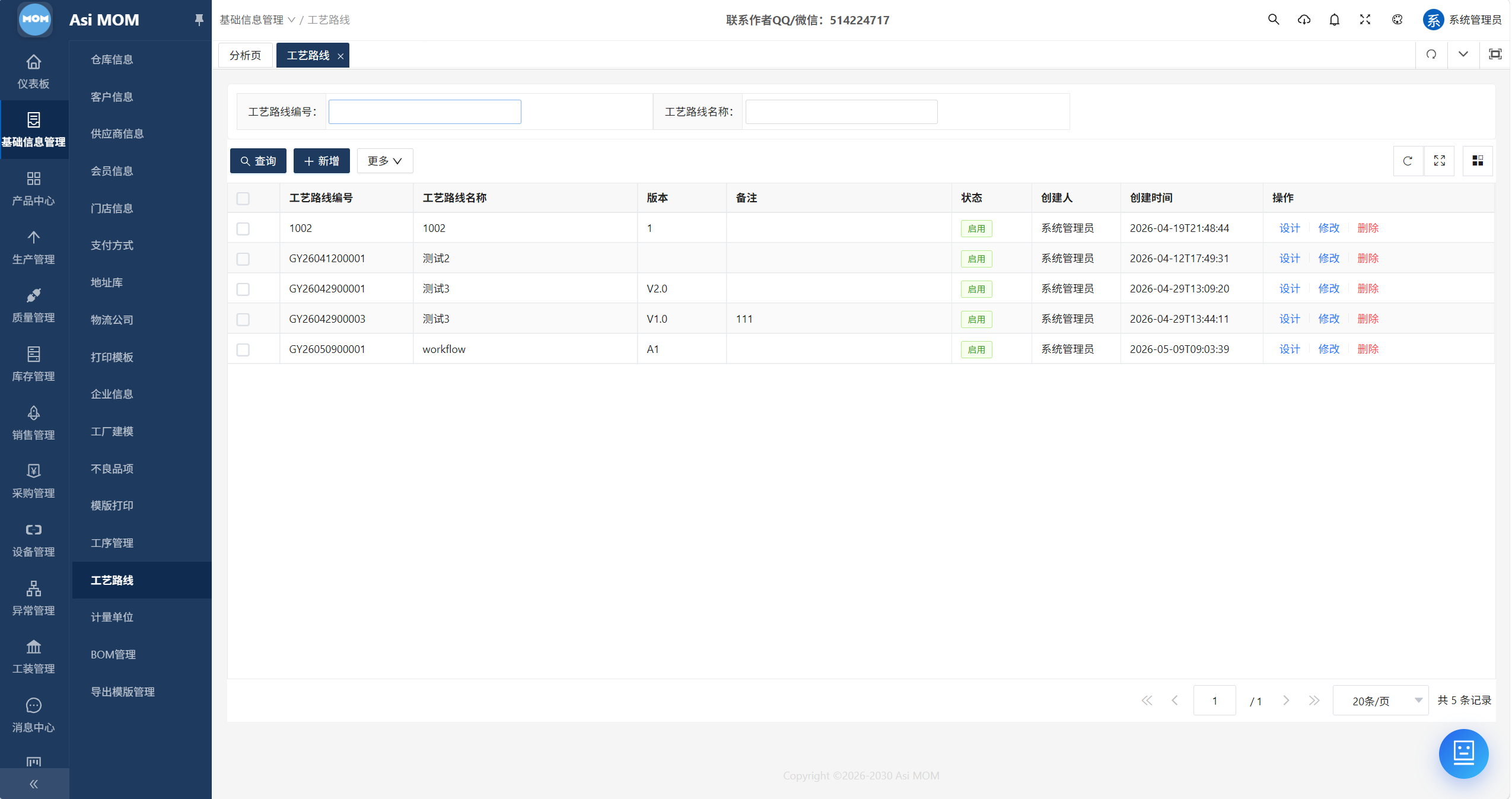Image resolution: width=1512 pixels, height=799 pixels.
Task: Open the 系统管理员 user menu
Action: click(x=1462, y=20)
